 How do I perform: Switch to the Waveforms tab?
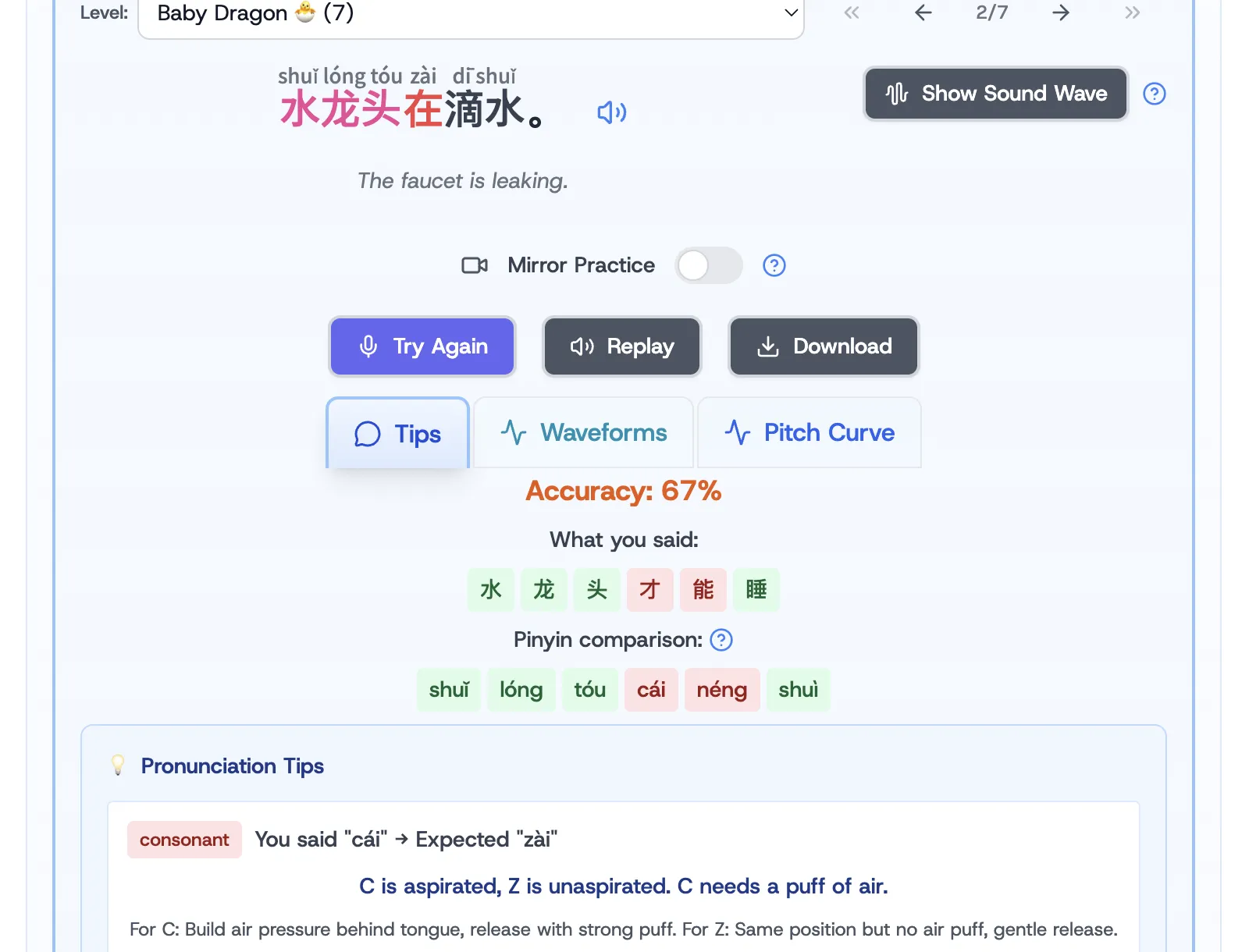tap(583, 432)
